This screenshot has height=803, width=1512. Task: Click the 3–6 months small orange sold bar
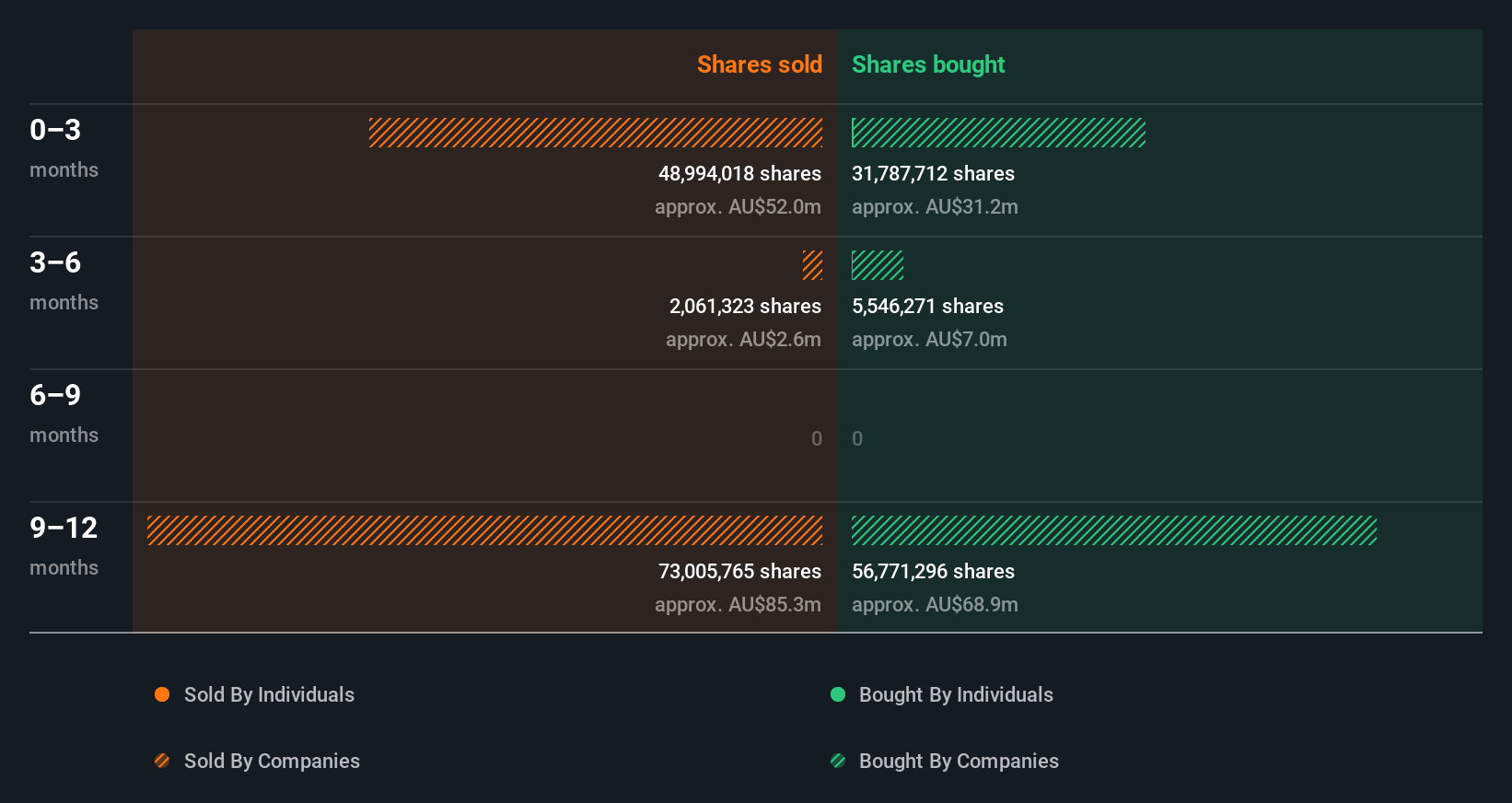[x=812, y=265]
